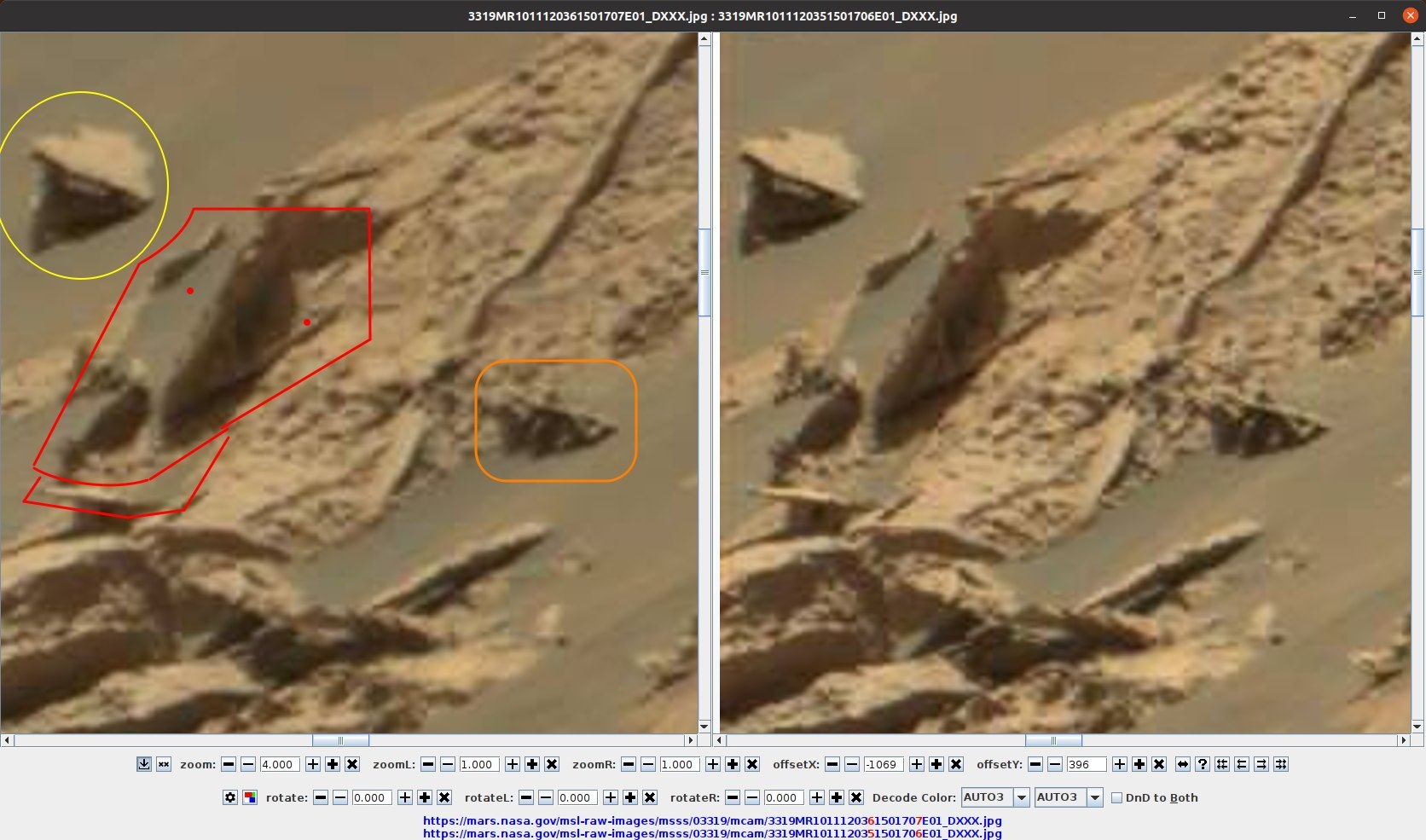Image resolution: width=1426 pixels, height=840 pixels.
Task: Click the thin minus button for zoom
Action: click(248, 764)
